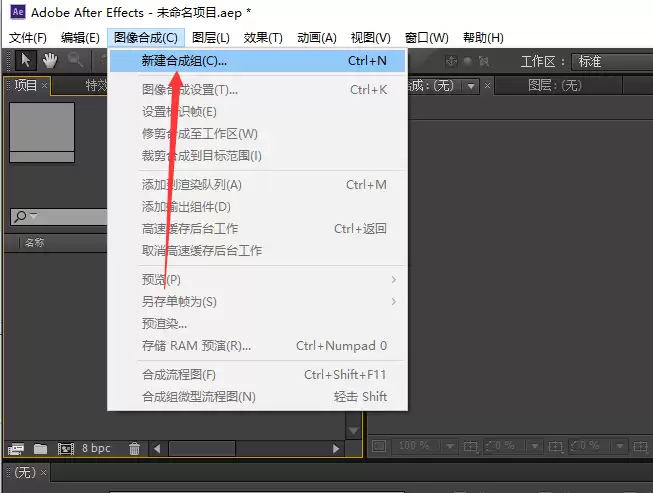Click the 图像合成(C) menu
Image resolution: width=653 pixels, height=493 pixels.
(146, 38)
